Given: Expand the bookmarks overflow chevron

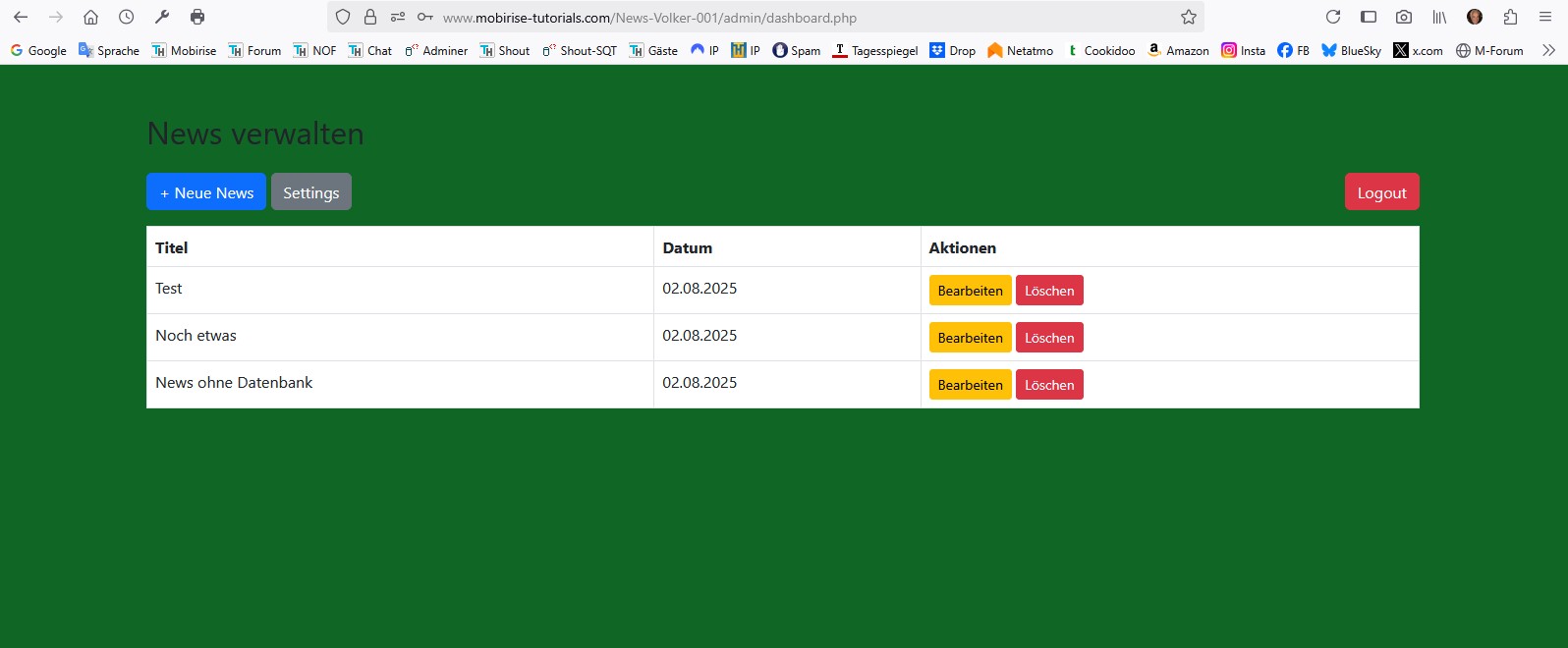Looking at the screenshot, I should coord(1548,50).
